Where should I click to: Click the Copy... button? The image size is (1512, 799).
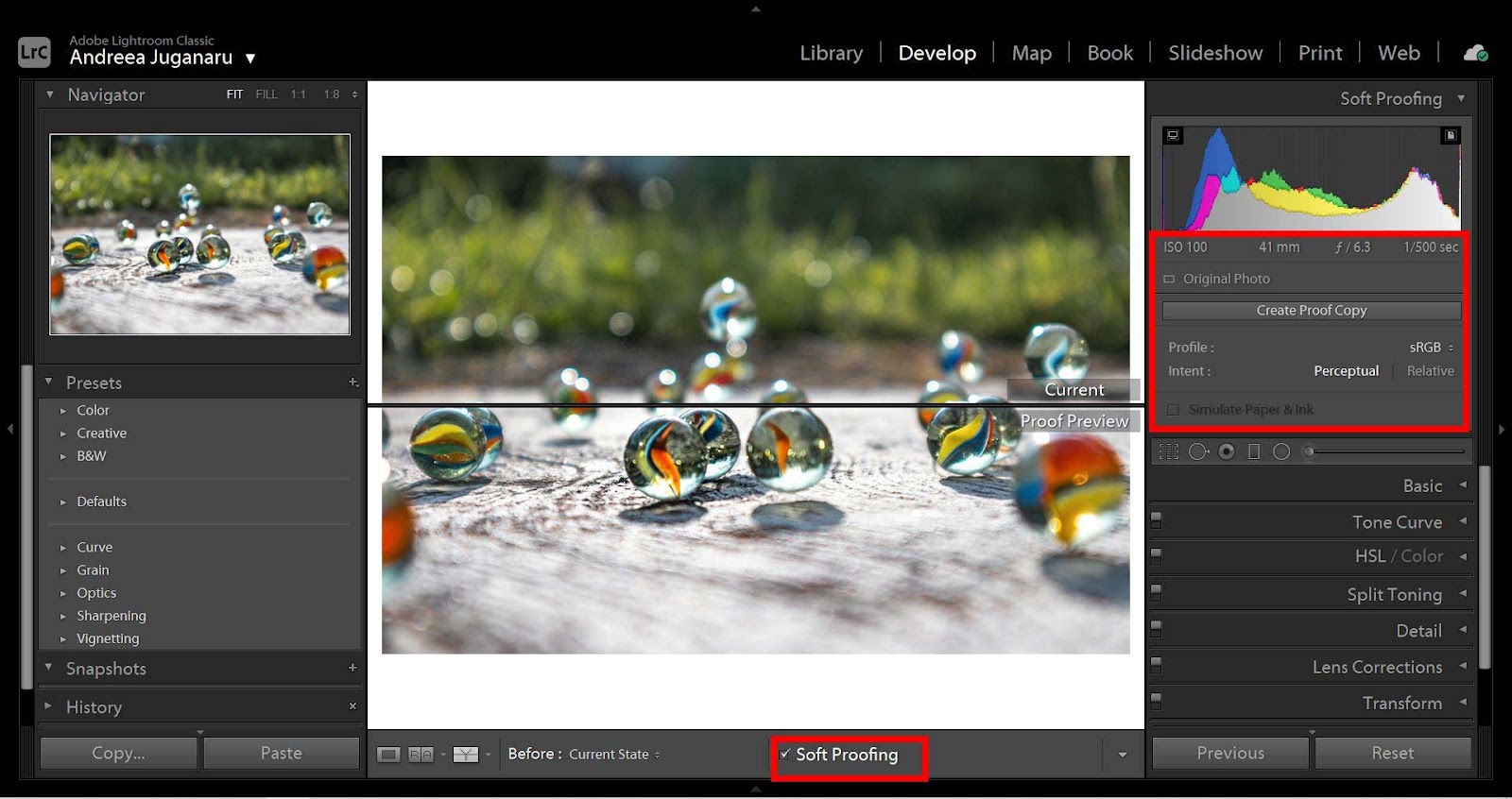click(x=118, y=753)
